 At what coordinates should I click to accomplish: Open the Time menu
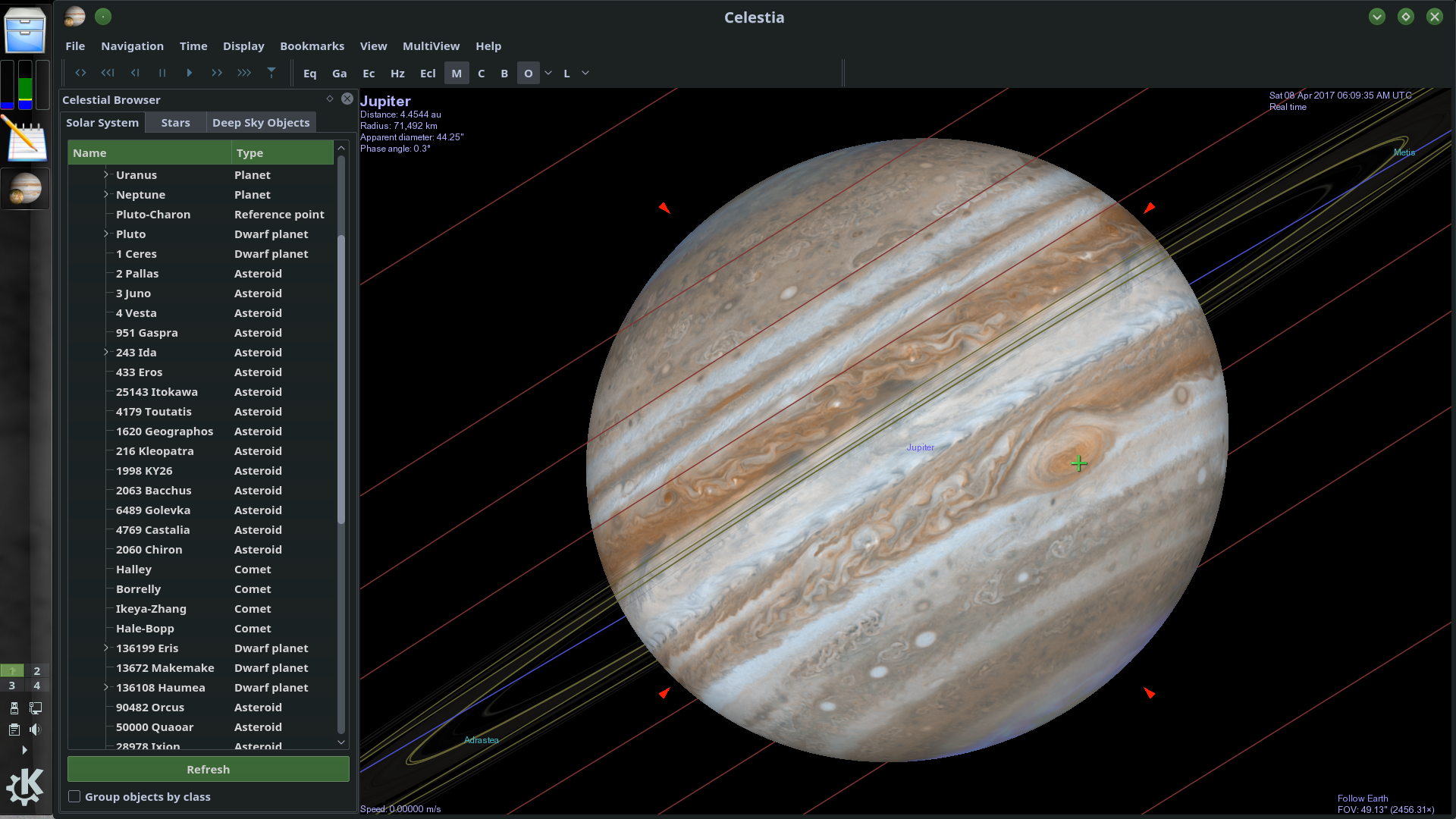click(193, 46)
